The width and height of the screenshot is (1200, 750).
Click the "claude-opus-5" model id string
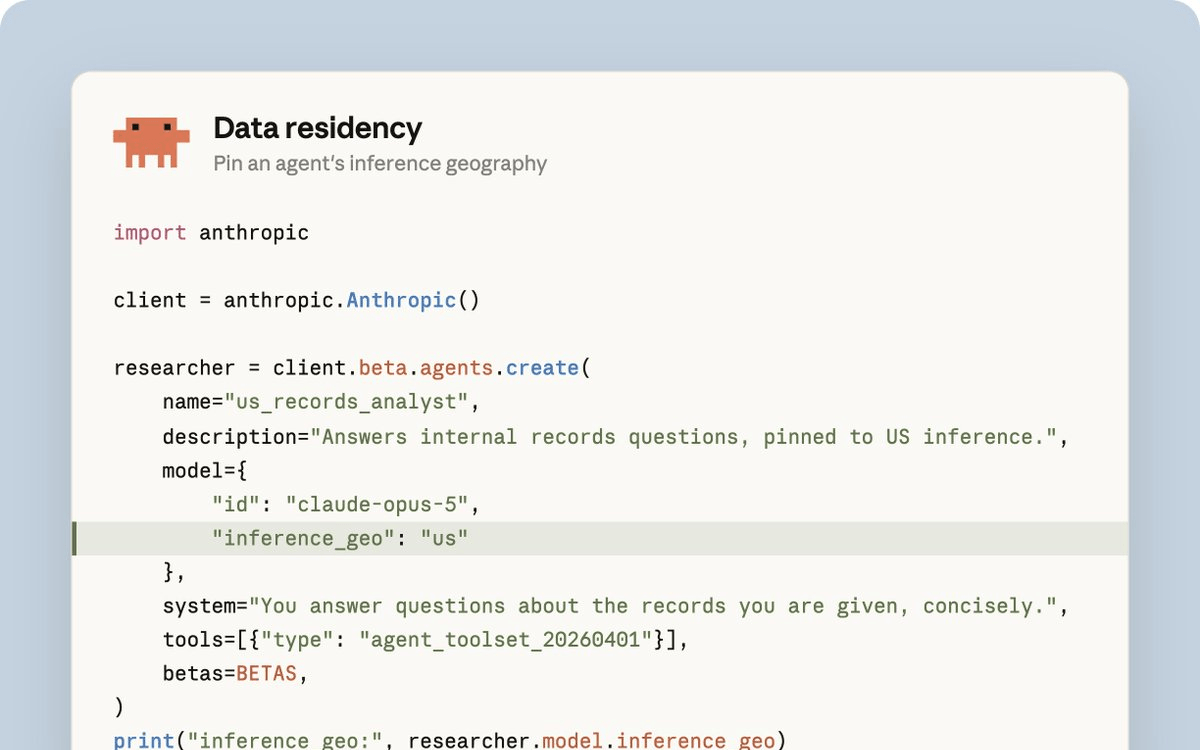pos(377,504)
